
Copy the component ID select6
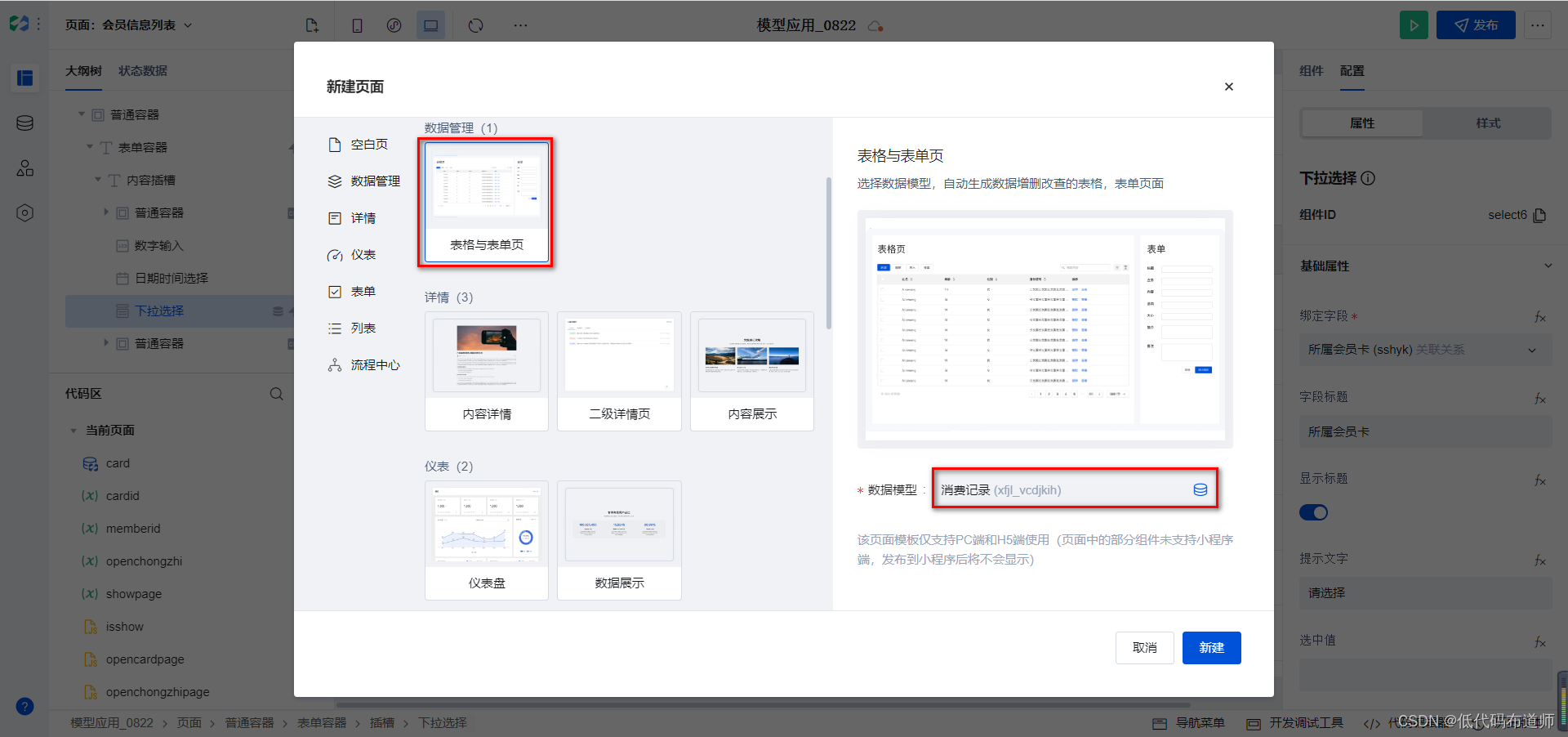(1539, 215)
